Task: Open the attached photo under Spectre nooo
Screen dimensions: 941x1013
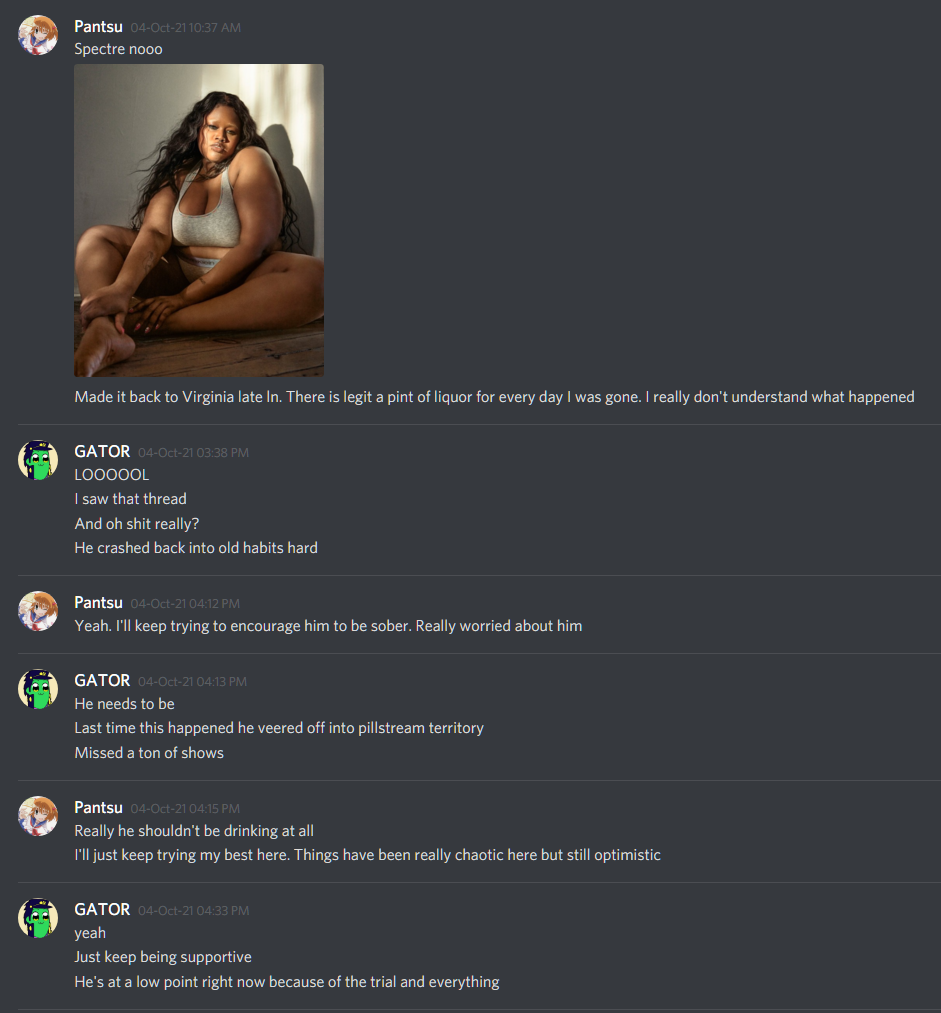Action: (199, 220)
